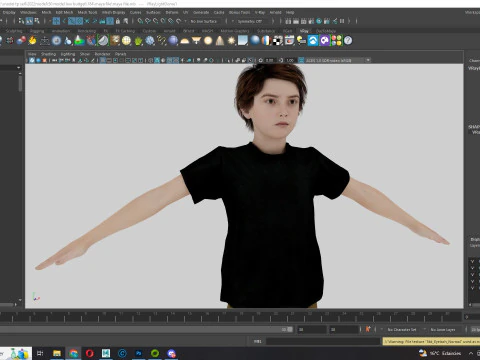Toggle the bottom V checkbox in the right panel
Image resolution: width=480 pixels, height=360 pixels.
pyautogui.click(x=472, y=288)
